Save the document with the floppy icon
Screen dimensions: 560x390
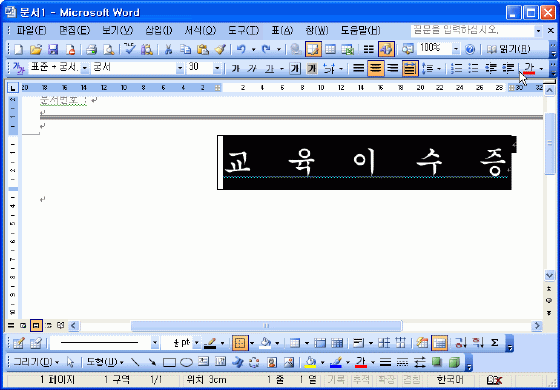tap(53, 49)
